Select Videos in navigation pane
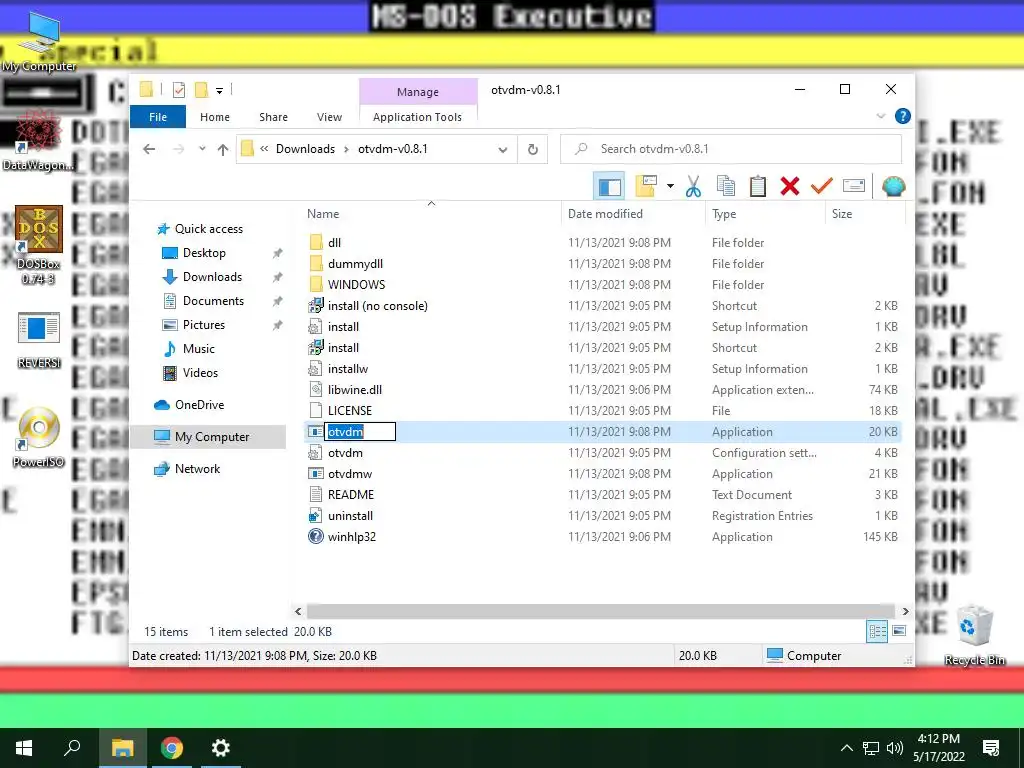1024x768 pixels. pyautogui.click(x=200, y=373)
